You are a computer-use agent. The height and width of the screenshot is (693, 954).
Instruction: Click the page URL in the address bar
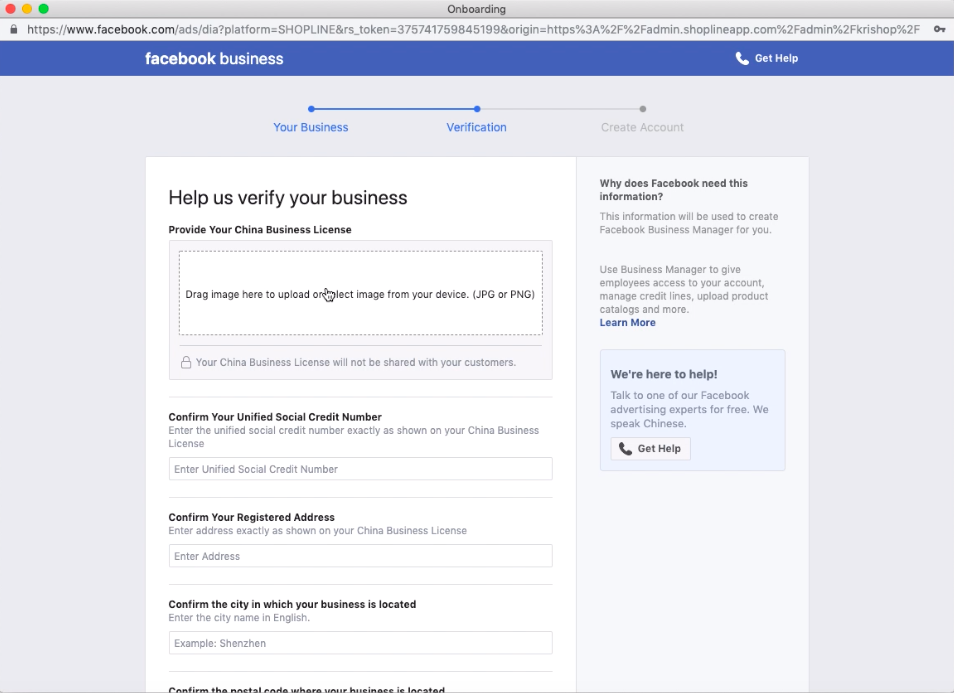coord(473,29)
